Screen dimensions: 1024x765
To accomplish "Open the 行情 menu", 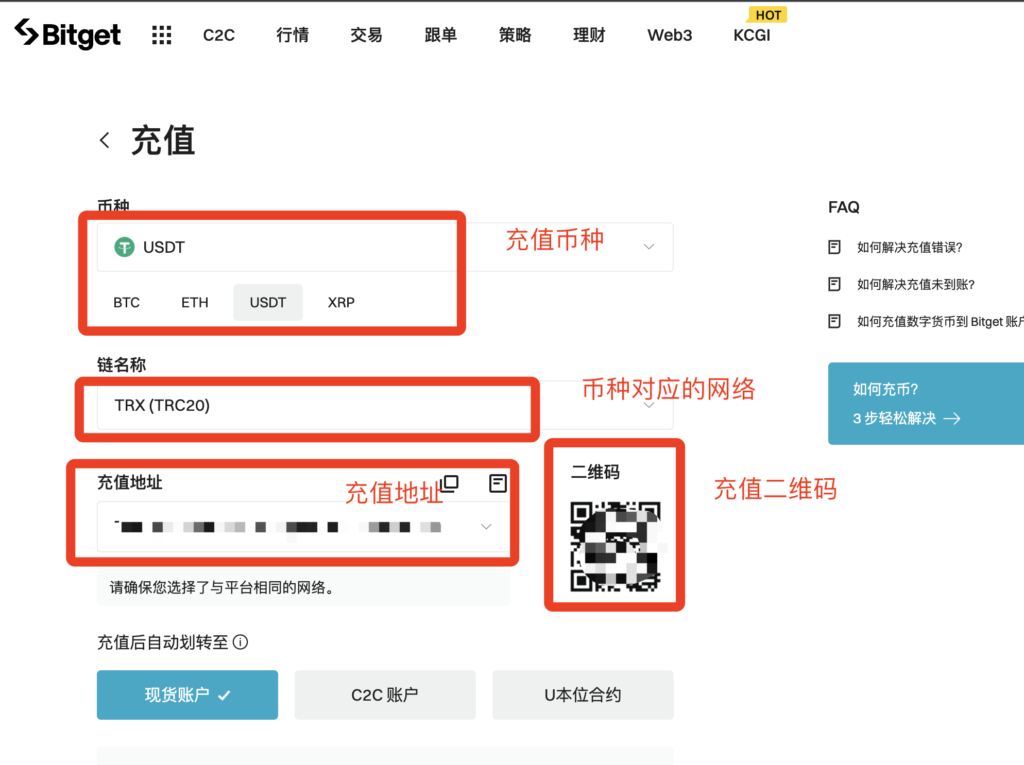I will tap(293, 35).
